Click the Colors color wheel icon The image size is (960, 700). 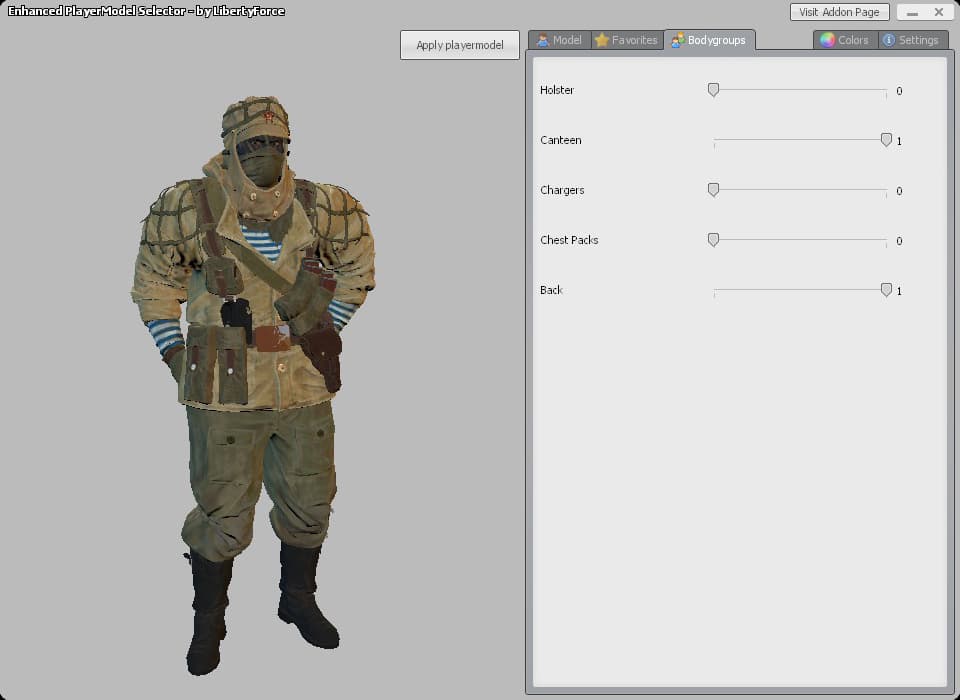click(x=827, y=40)
